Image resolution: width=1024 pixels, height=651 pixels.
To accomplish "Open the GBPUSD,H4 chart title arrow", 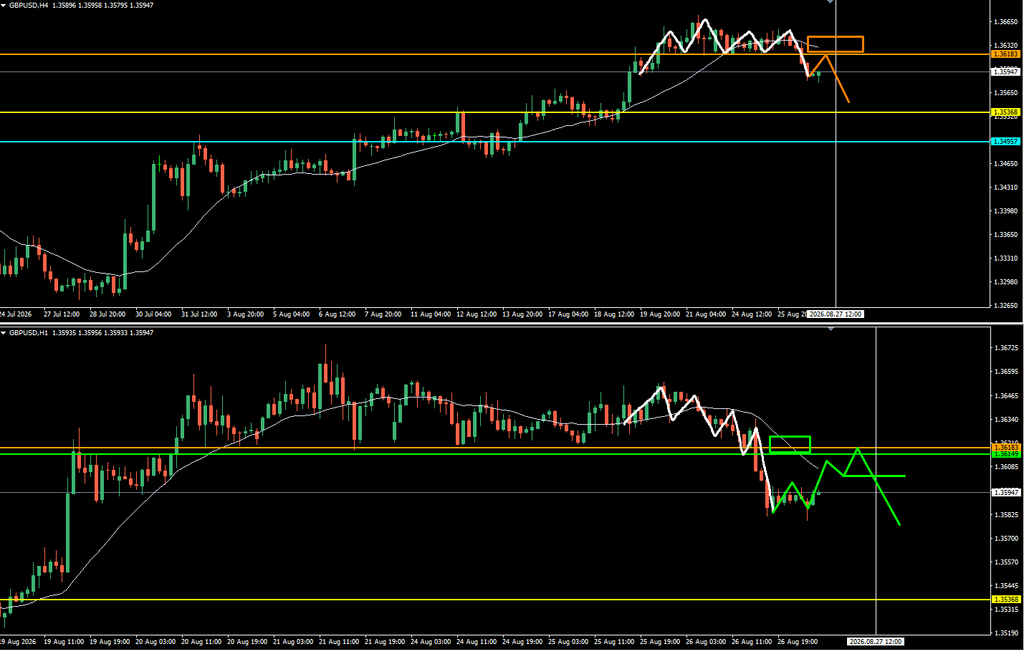I will tap(4, 5).
